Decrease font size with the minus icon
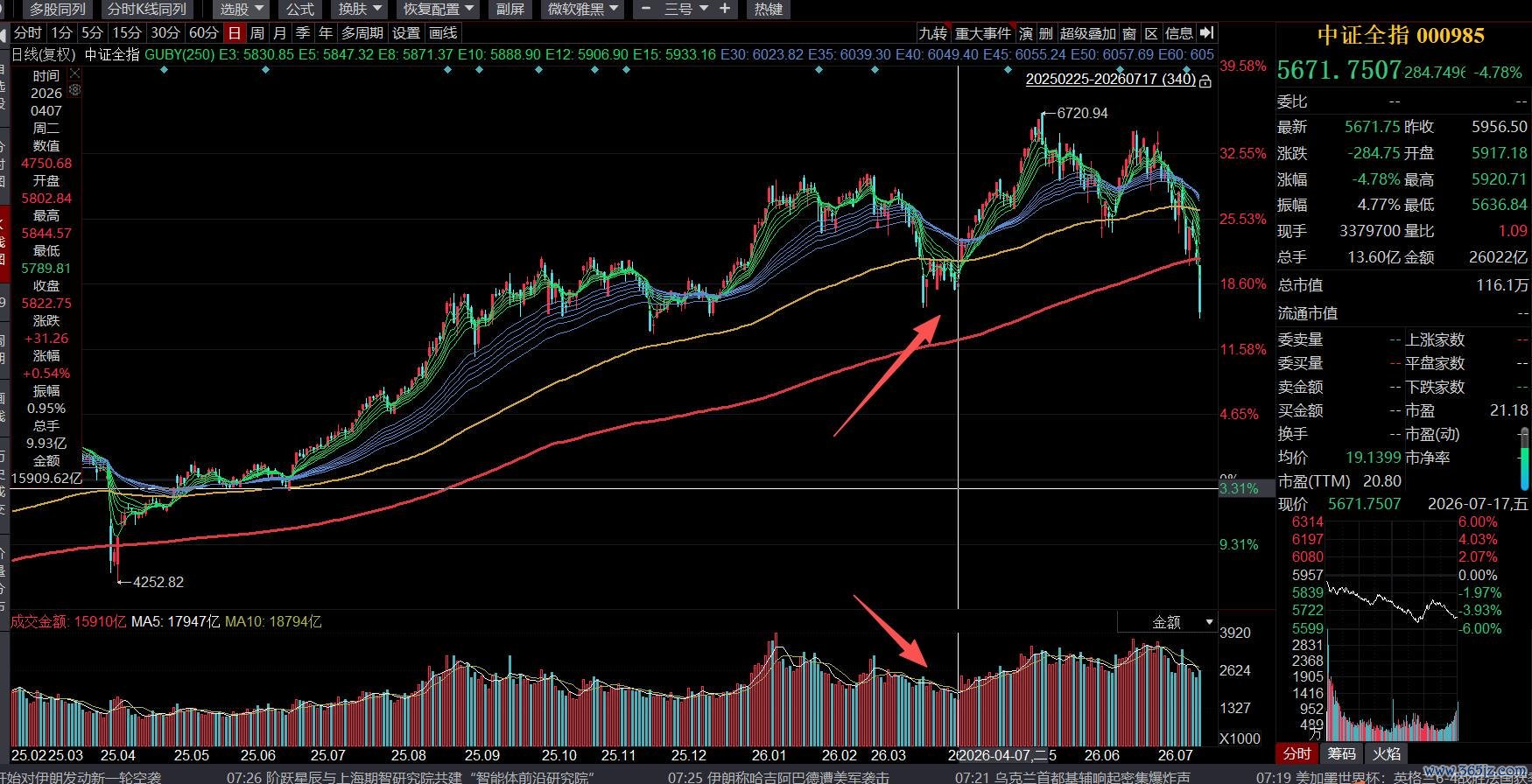 [646, 9]
